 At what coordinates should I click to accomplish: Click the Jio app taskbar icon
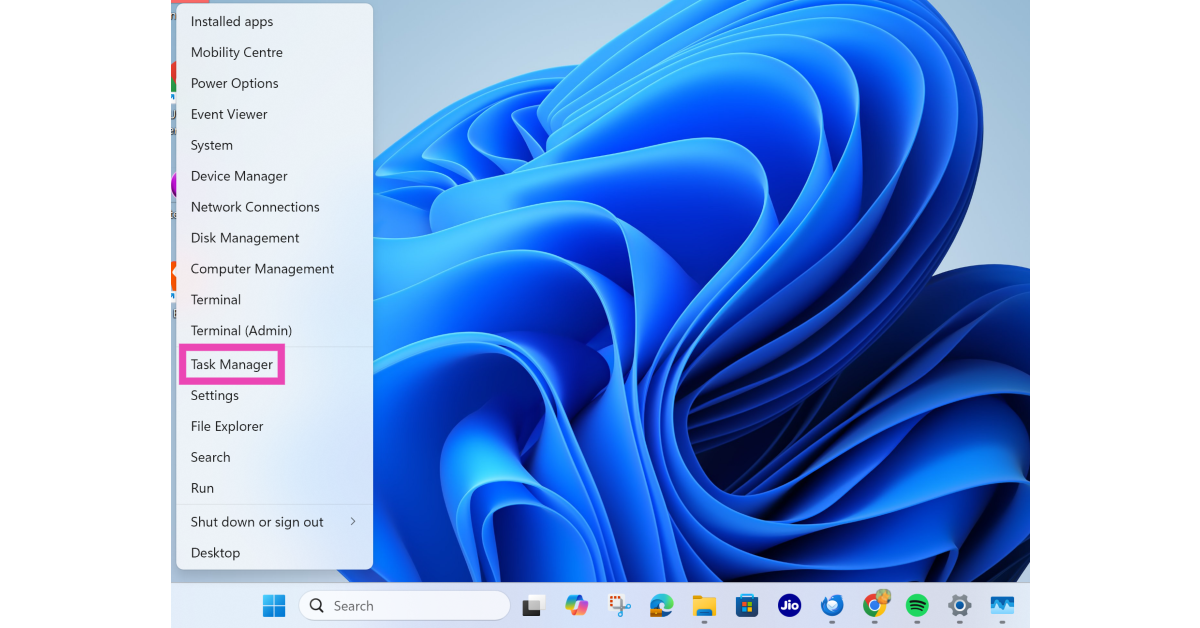click(x=789, y=606)
